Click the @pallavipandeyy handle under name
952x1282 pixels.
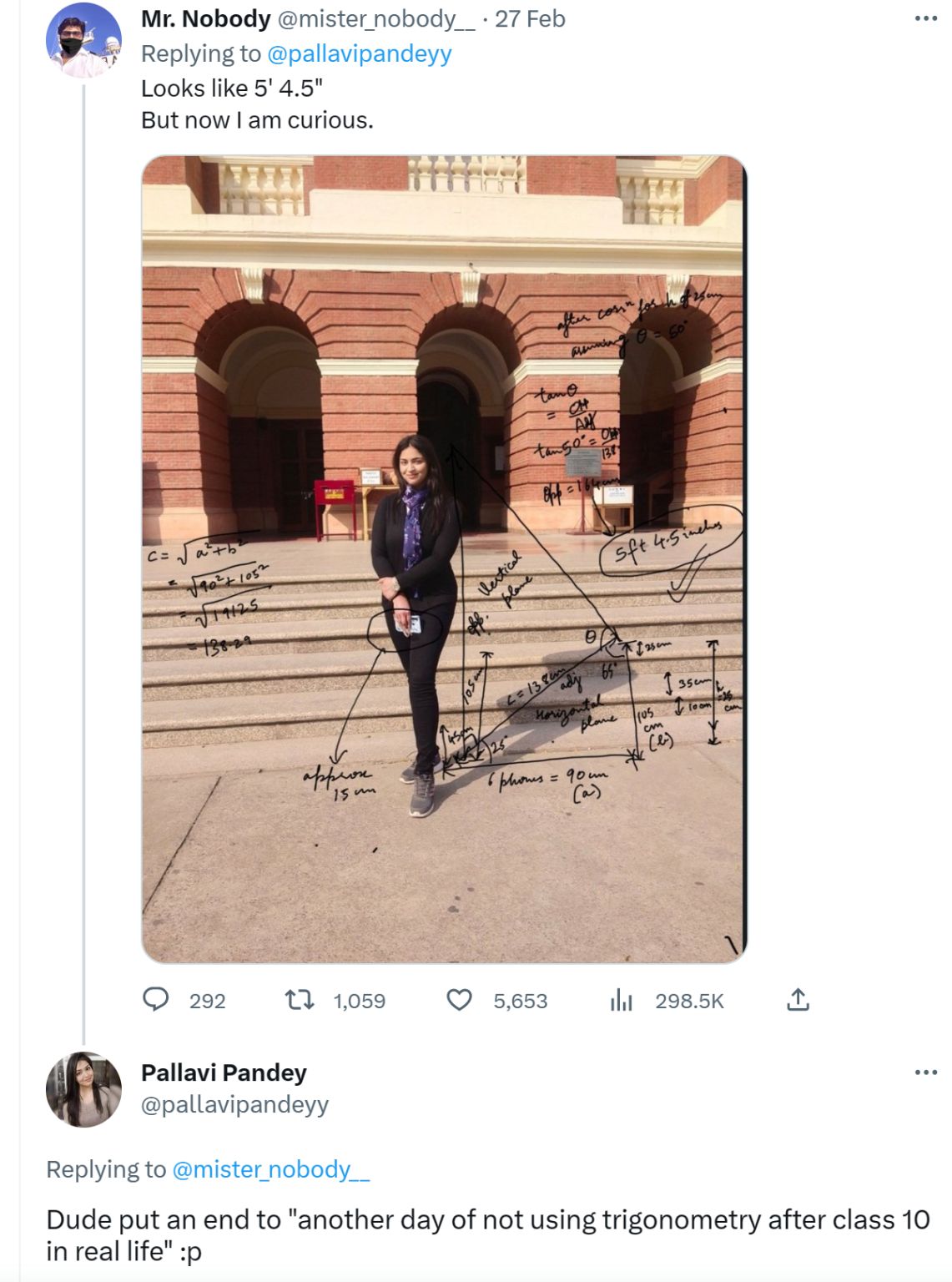tap(234, 1105)
